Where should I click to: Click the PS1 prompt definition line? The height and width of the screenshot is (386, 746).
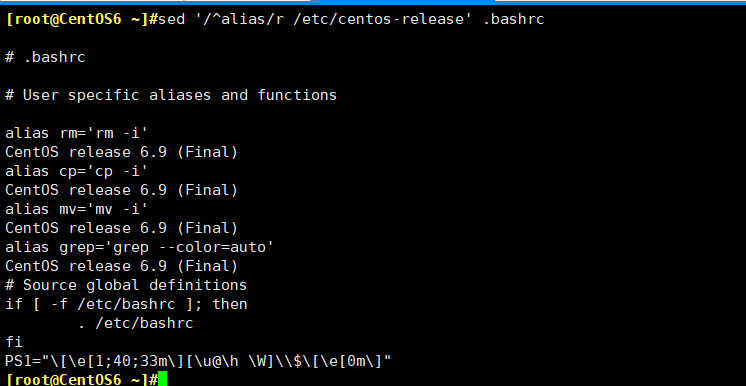198,361
